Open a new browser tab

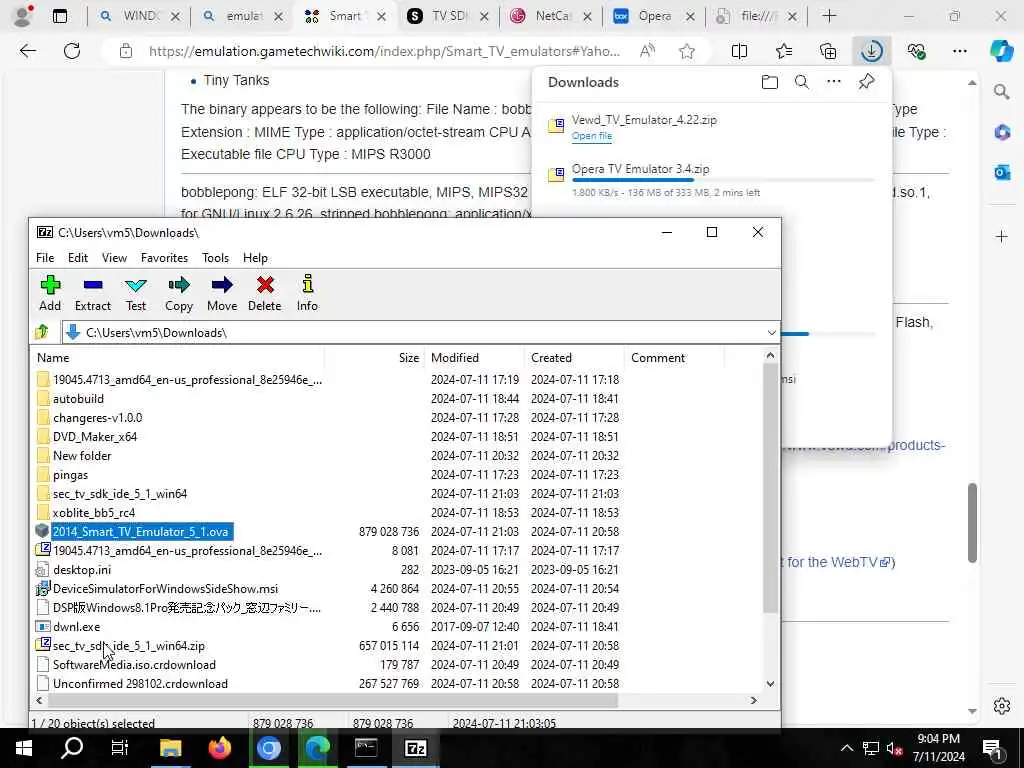[x=829, y=16]
